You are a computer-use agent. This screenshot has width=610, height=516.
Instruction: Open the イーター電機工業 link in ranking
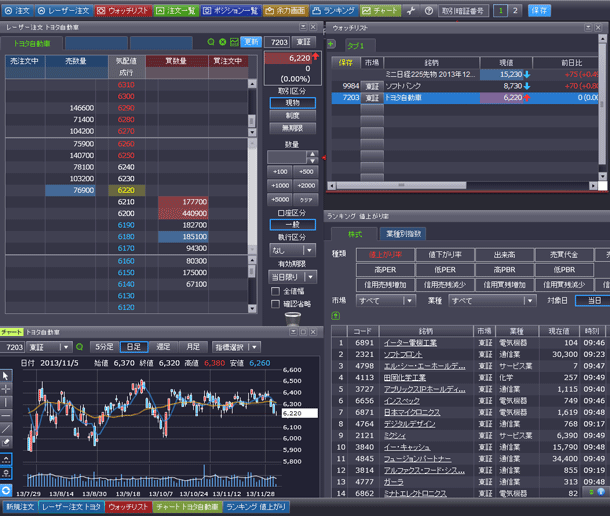pyautogui.click(x=410, y=343)
